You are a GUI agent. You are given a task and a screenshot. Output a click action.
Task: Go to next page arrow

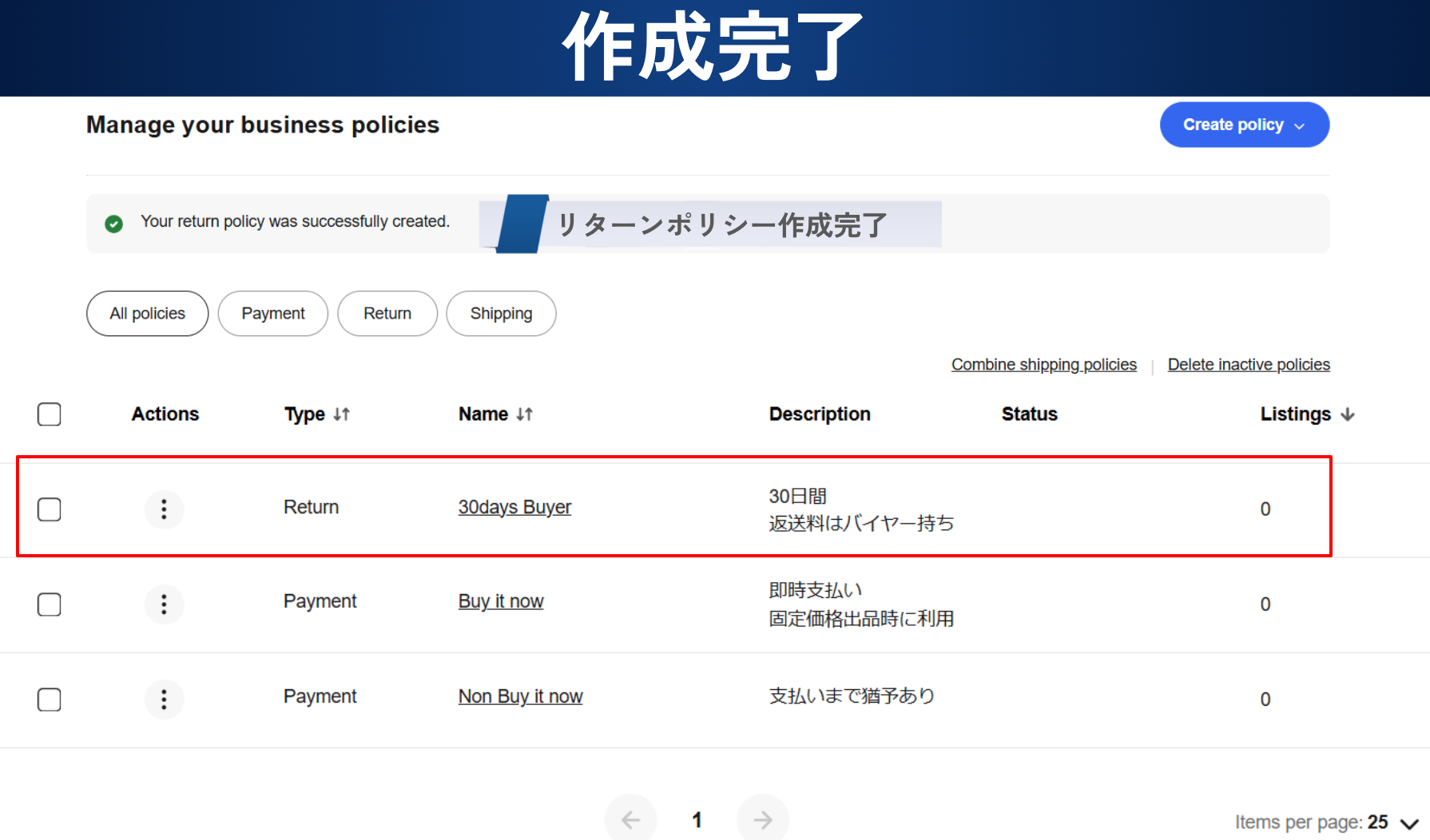[x=762, y=819]
